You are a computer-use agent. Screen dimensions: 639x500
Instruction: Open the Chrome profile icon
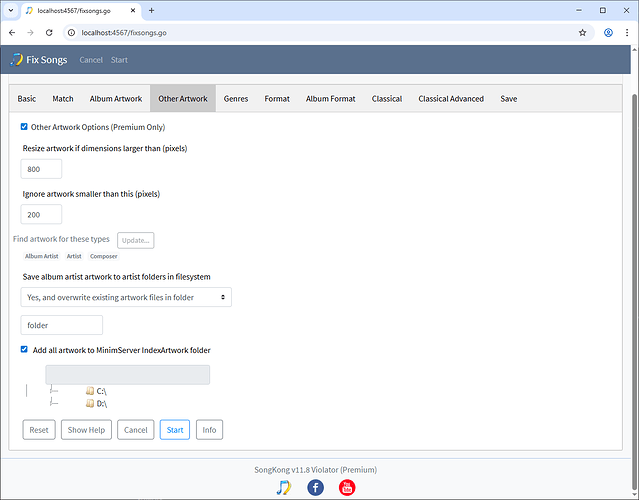608,33
